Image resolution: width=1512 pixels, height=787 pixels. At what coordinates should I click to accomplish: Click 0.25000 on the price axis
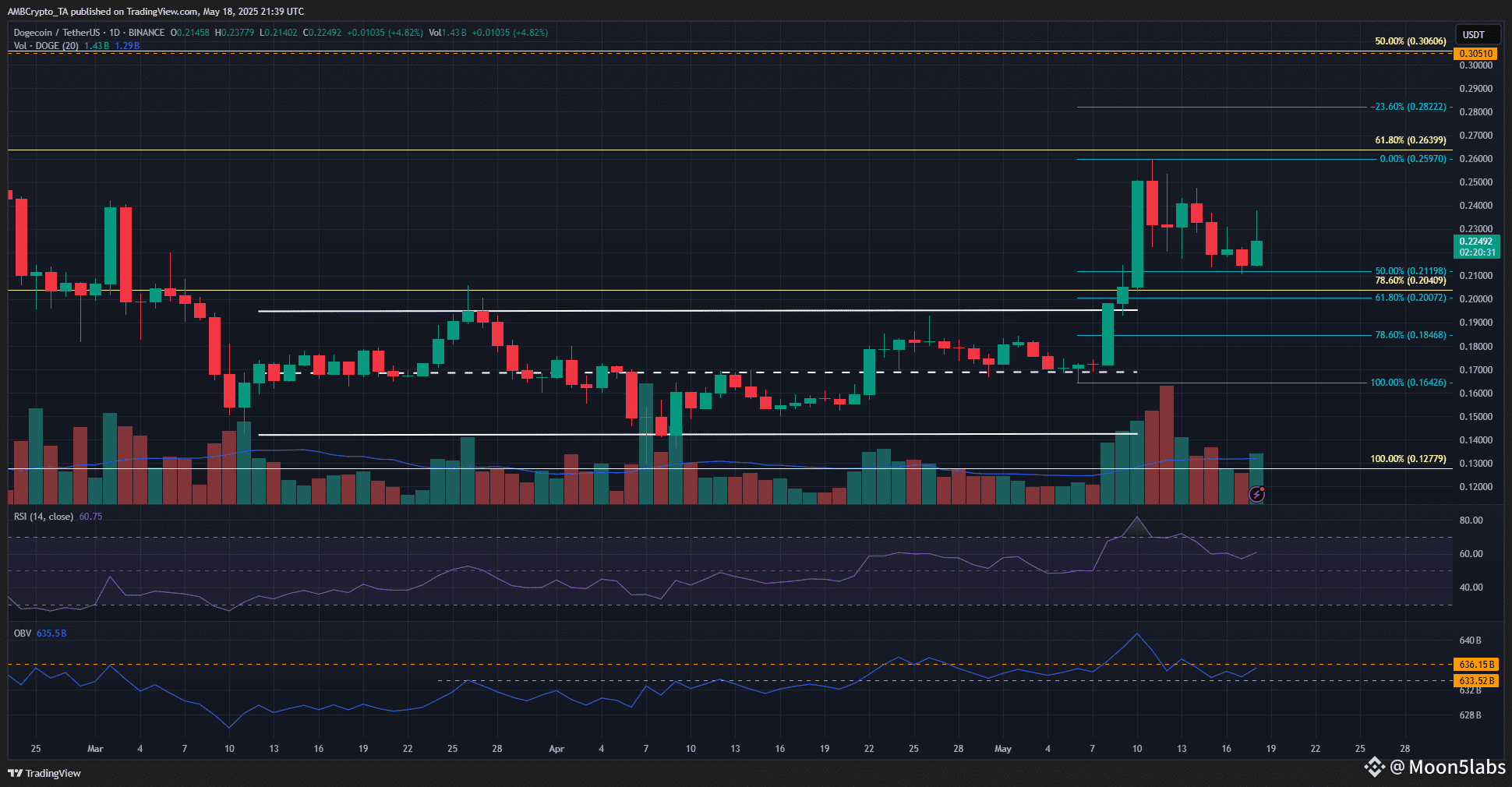tap(1476, 182)
